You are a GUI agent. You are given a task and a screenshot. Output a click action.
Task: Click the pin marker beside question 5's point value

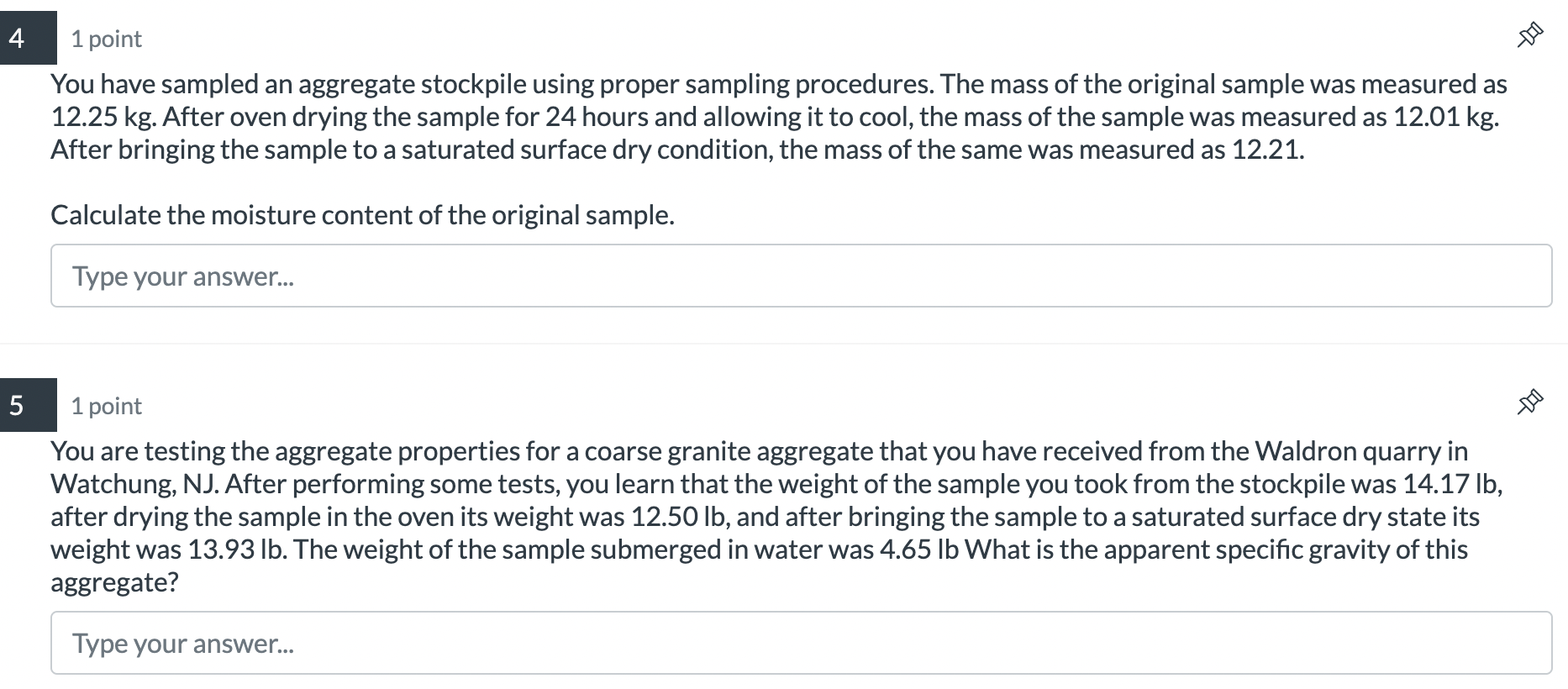click(1531, 402)
